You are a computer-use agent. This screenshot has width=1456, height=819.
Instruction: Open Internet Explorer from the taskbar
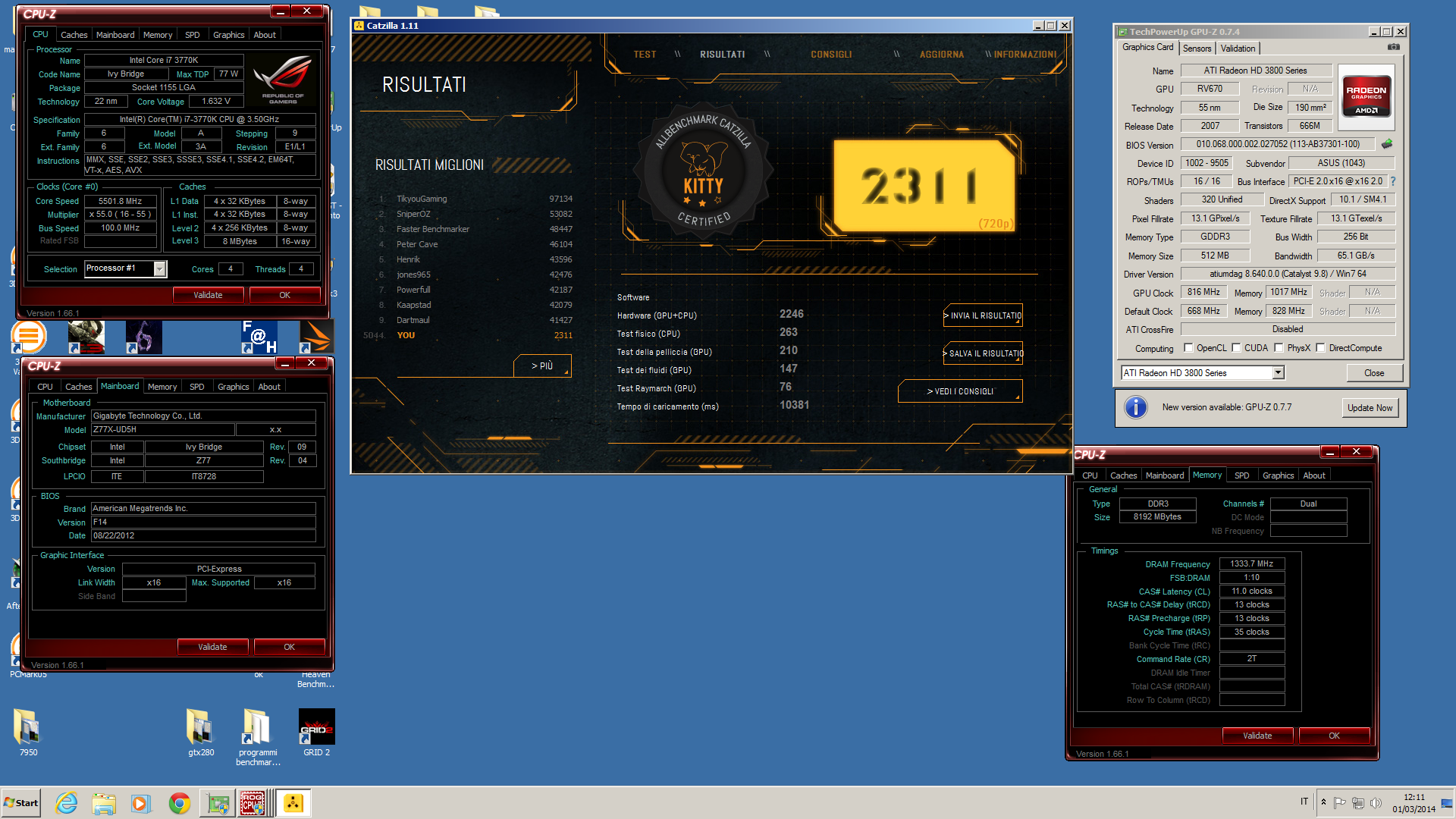click(x=67, y=803)
